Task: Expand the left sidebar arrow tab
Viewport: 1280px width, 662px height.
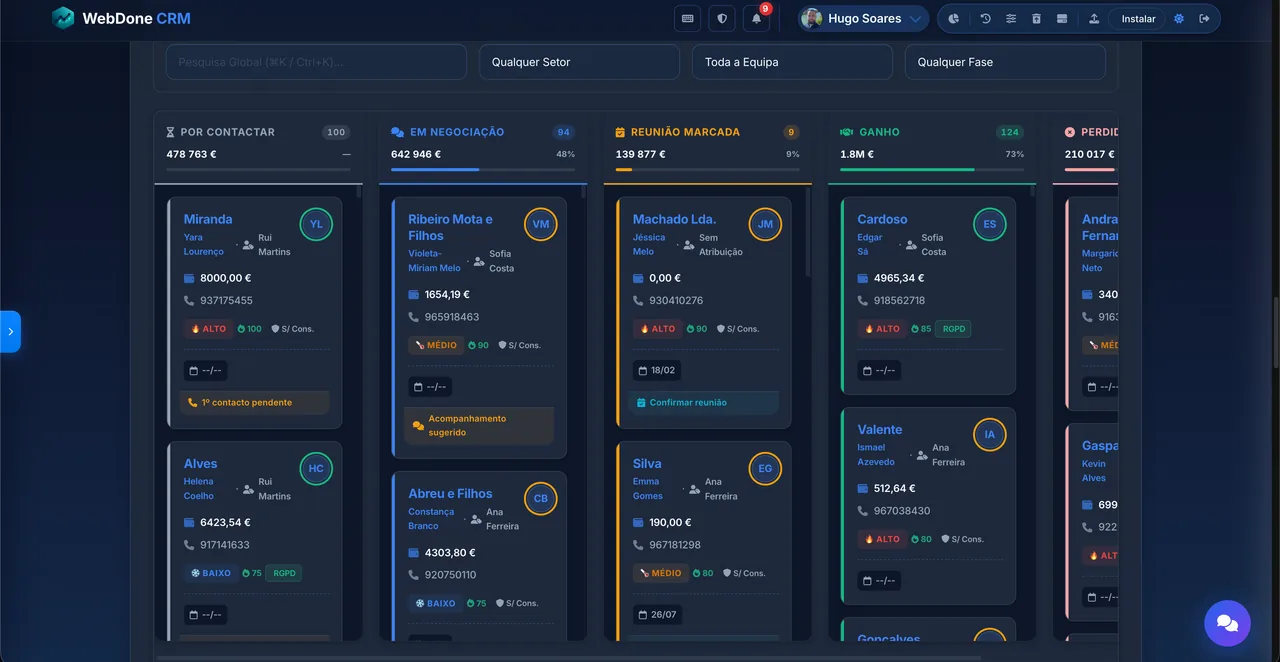Action: click(x=10, y=331)
